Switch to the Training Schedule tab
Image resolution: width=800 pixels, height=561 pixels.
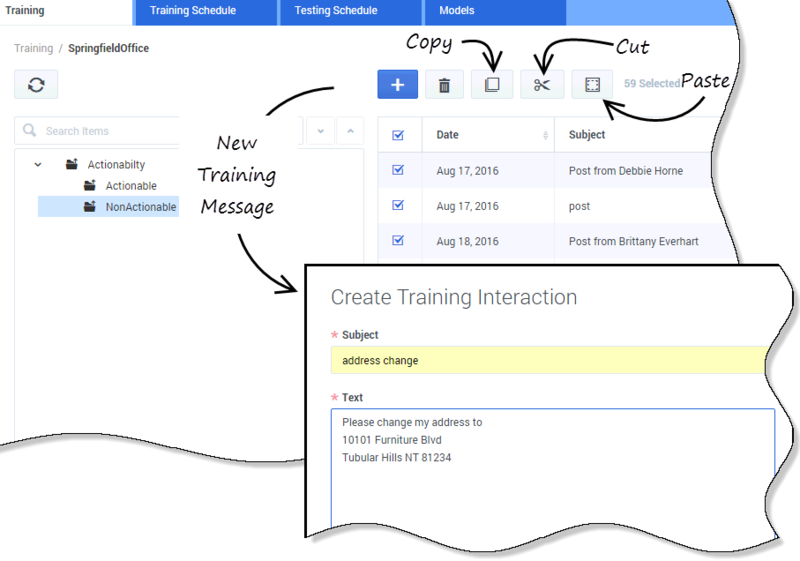(x=192, y=11)
